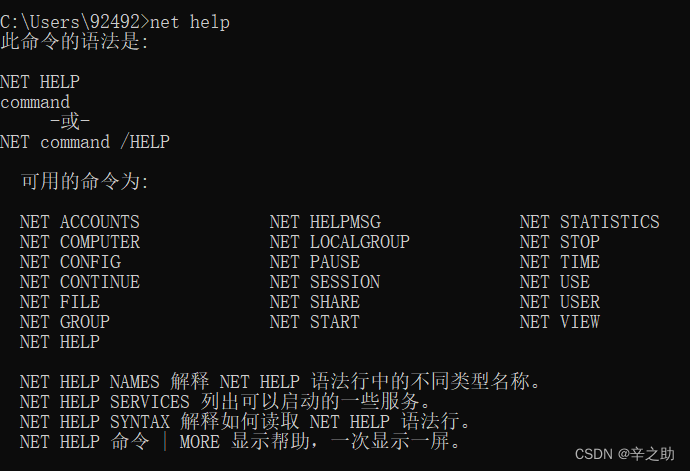Viewport: 690px width, 471px height.
Task: Click the NET VIEW command
Action: click(560, 322)
